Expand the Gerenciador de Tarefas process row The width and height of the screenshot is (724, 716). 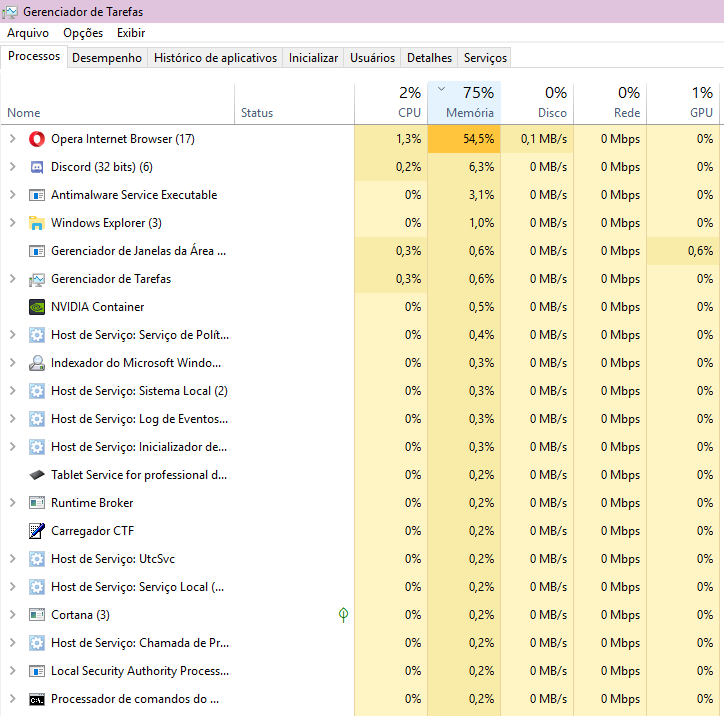[x=13, y=279]
